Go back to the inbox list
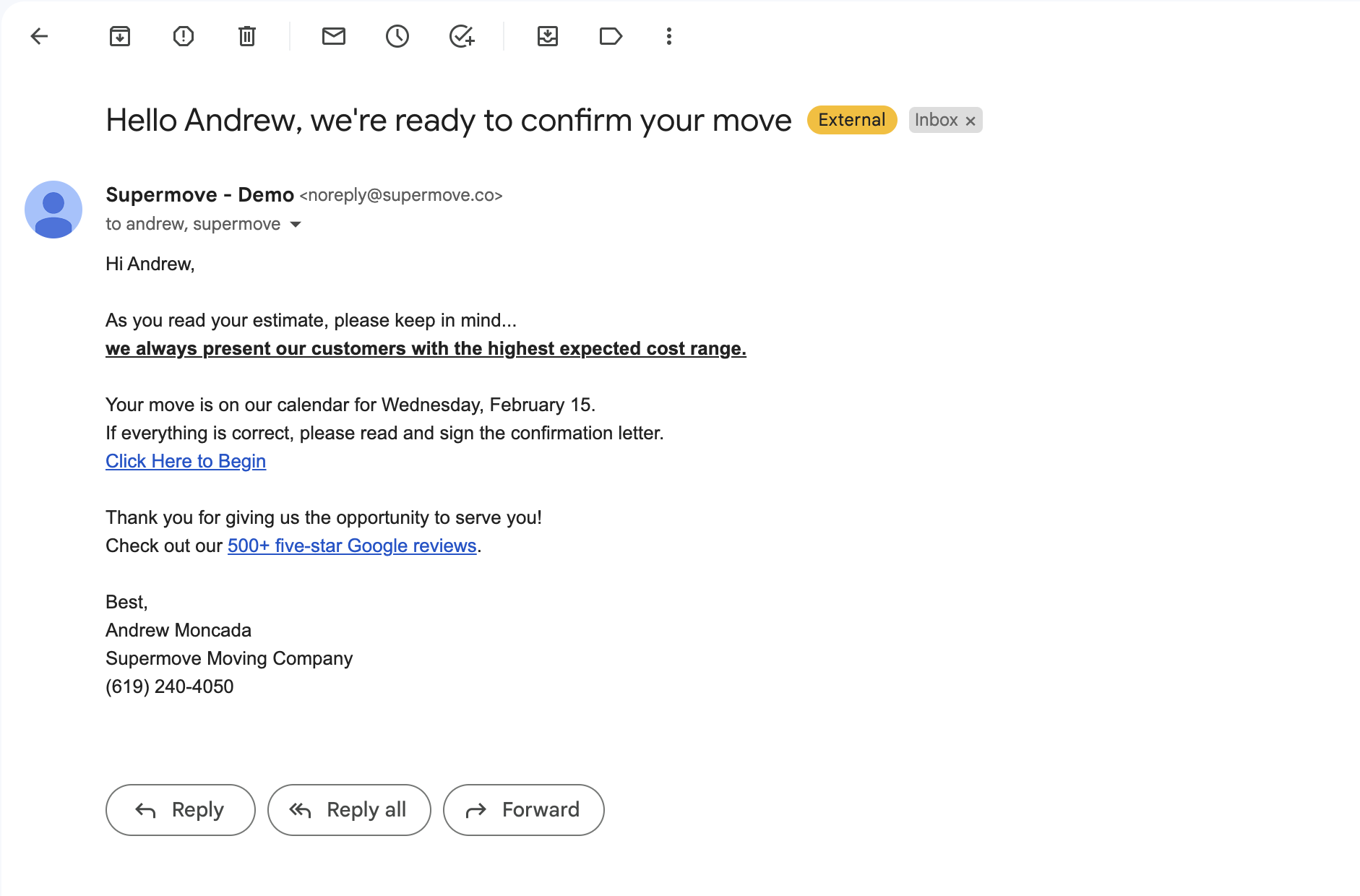The width and height of the screenshot is (1360, 896). (39, 36)
